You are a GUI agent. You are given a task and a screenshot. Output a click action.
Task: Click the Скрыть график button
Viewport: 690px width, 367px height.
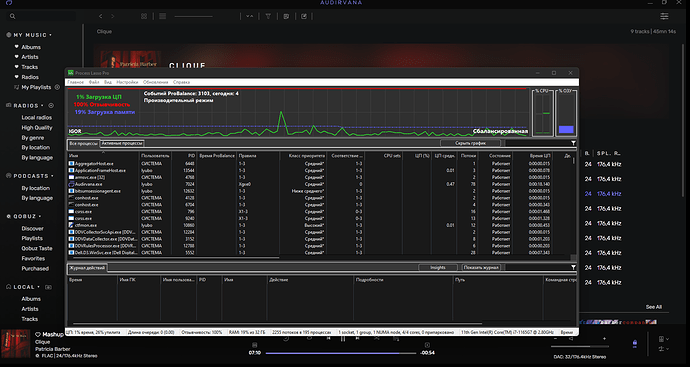coord(470,143)
